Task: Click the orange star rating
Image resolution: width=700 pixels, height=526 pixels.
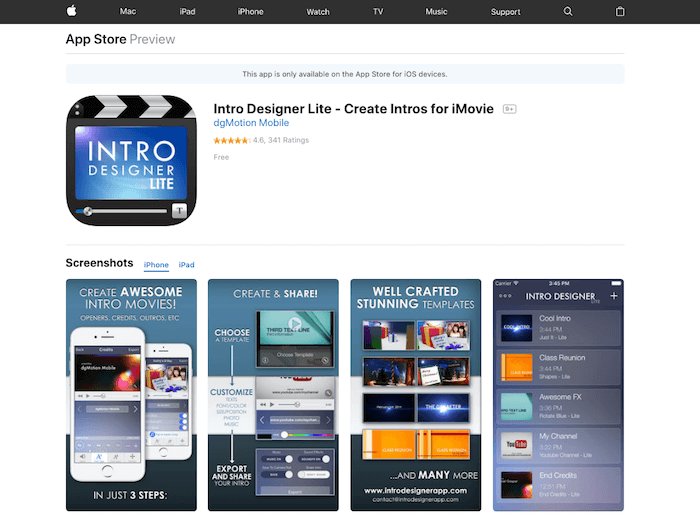Action: (x=232, y=140)
